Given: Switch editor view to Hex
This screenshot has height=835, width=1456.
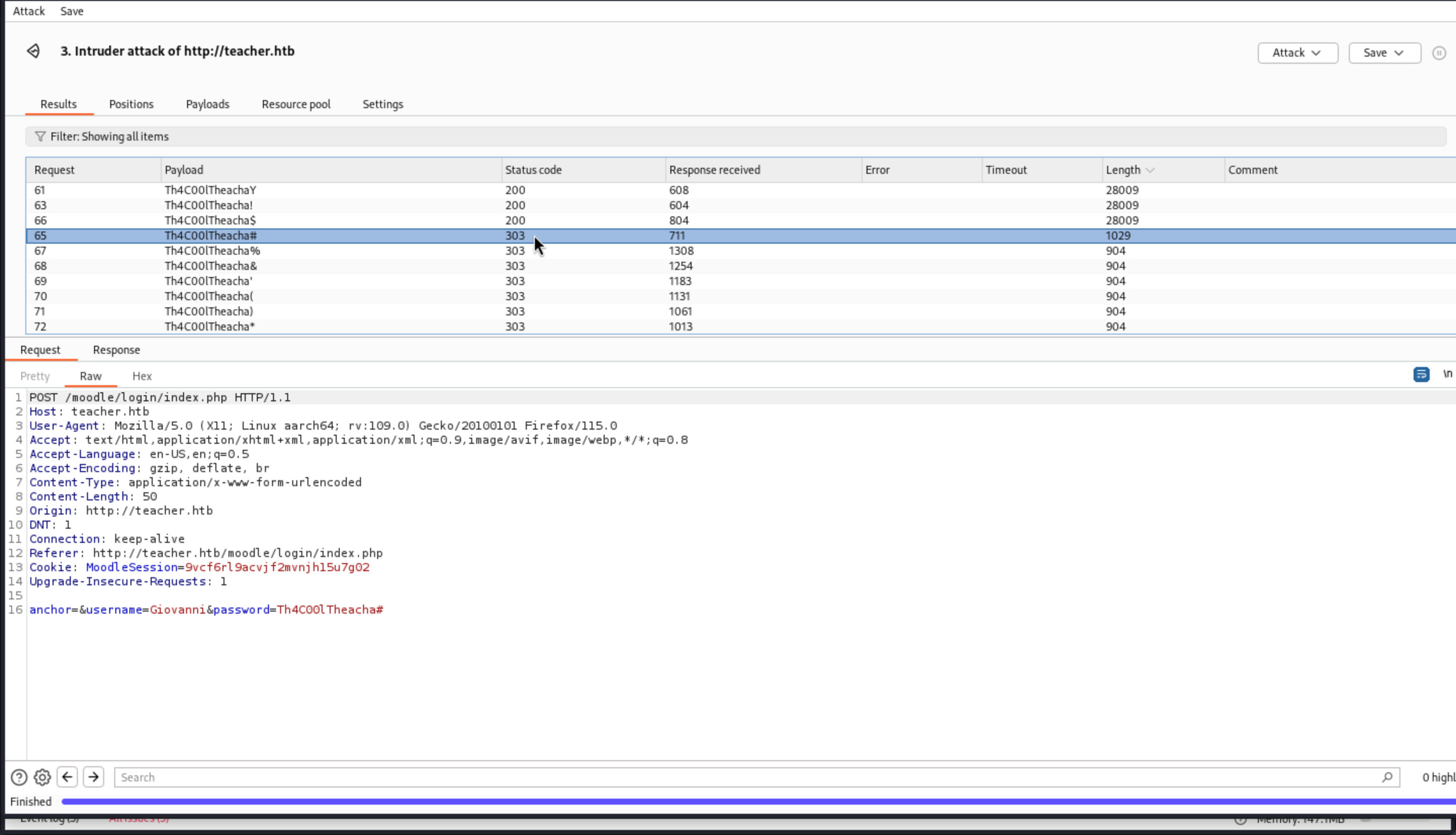Looking at the screenshot, I should coord(142,376).
